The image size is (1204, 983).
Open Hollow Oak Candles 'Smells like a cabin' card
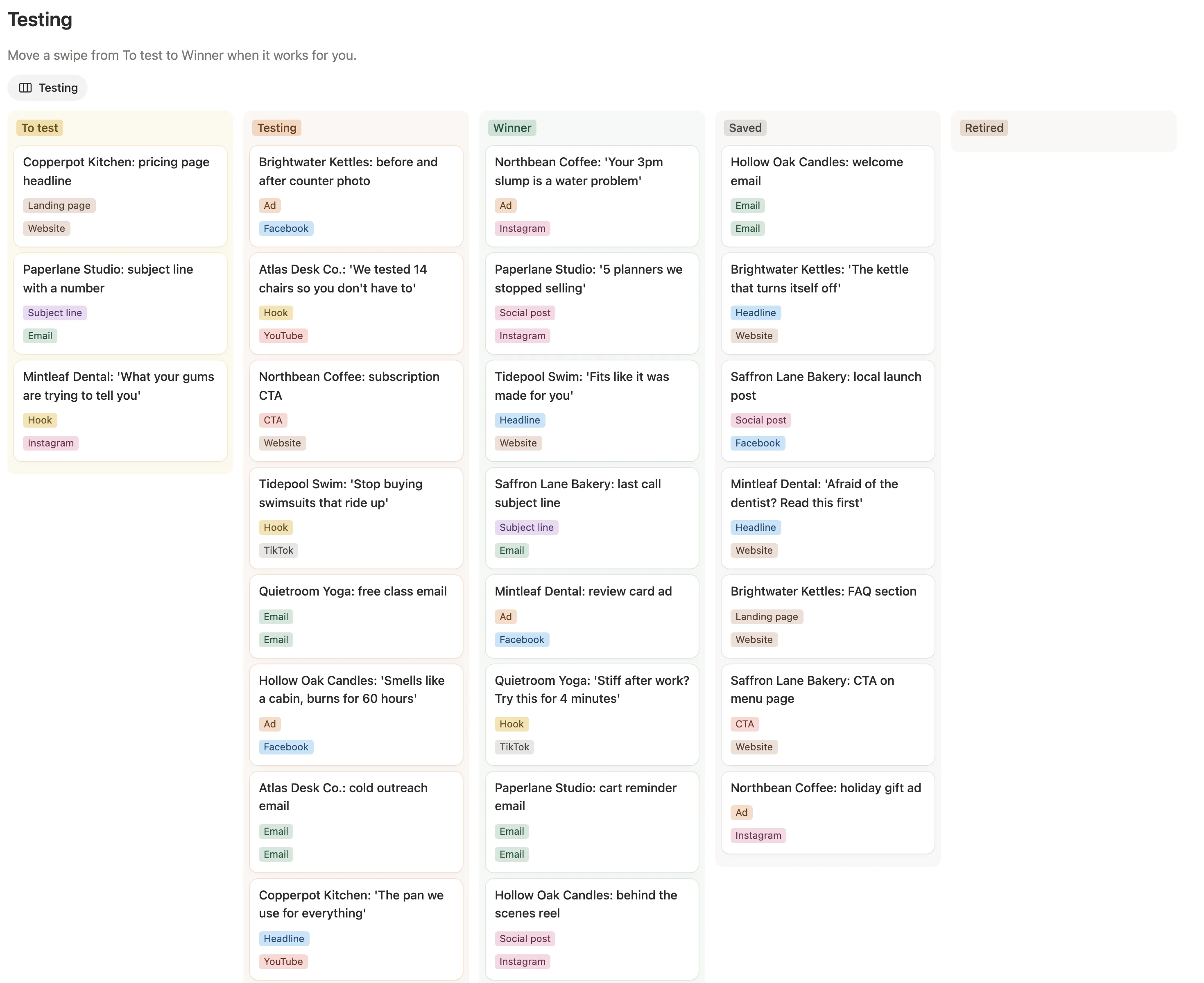coord(356,715)
